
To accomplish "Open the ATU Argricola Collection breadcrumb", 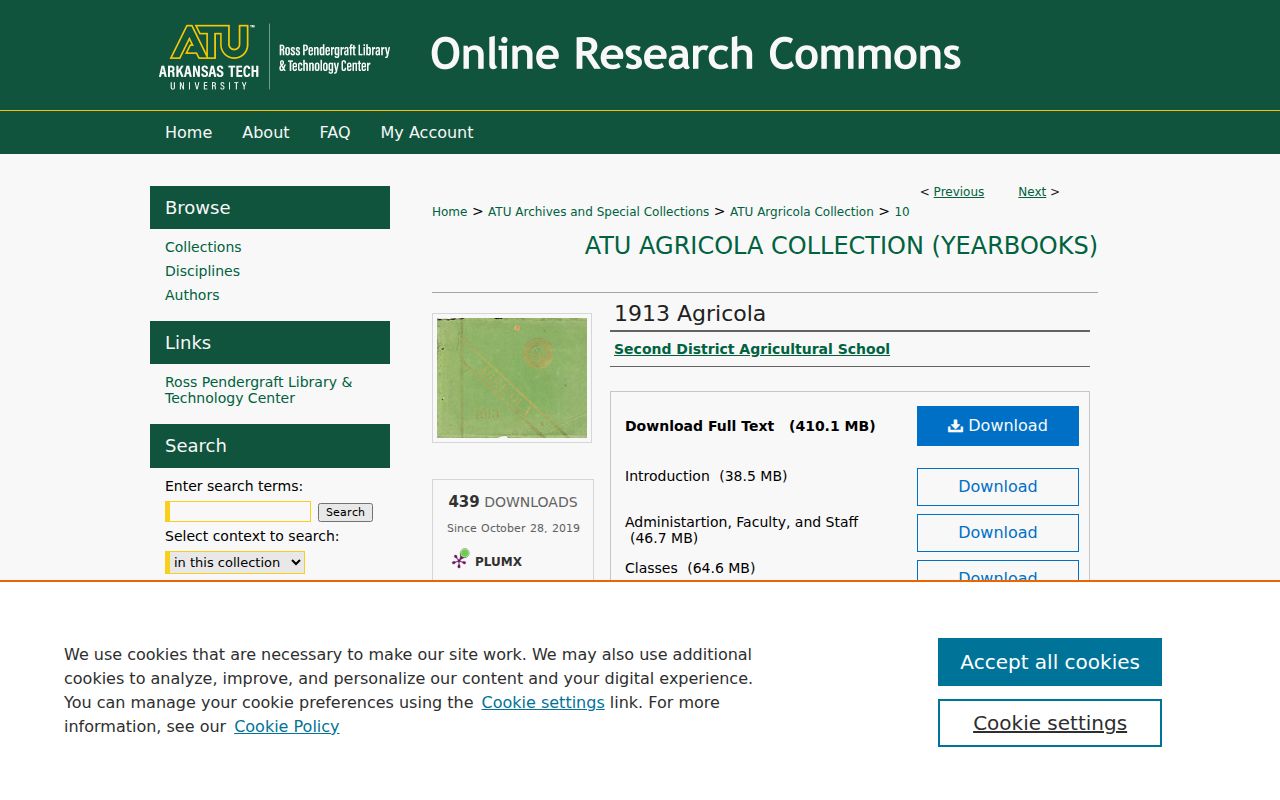I will tap(802, 212).
